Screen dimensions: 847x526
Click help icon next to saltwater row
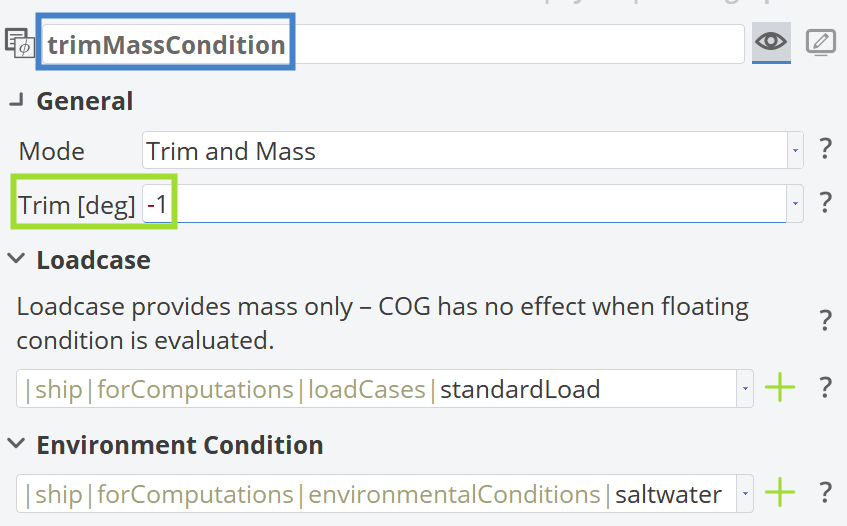point(825,493)
